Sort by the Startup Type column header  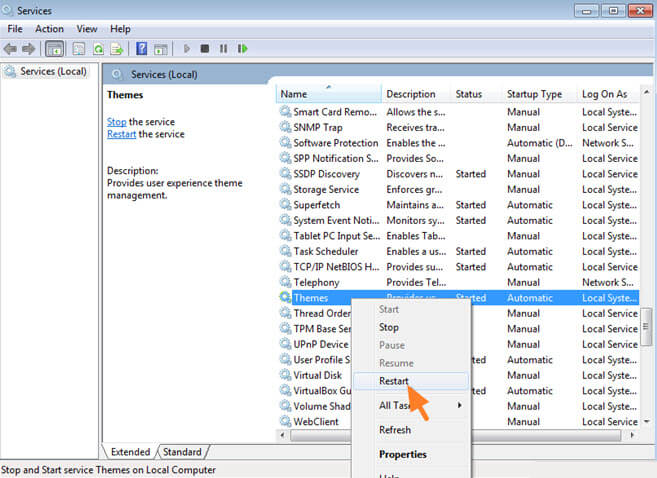540,94
